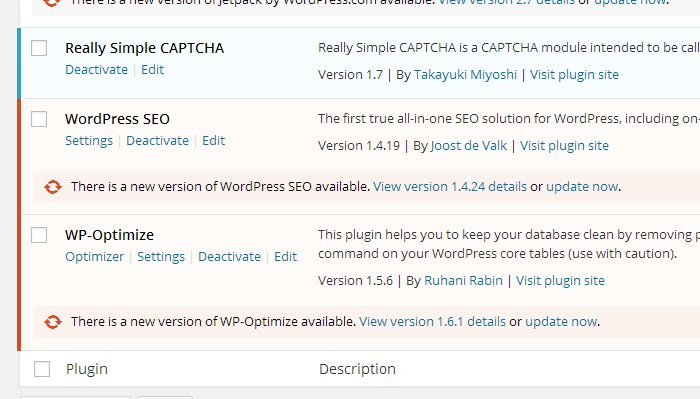Check the Really Simple CAPTCHA plugin checkbox

click(x=39, y=48)
